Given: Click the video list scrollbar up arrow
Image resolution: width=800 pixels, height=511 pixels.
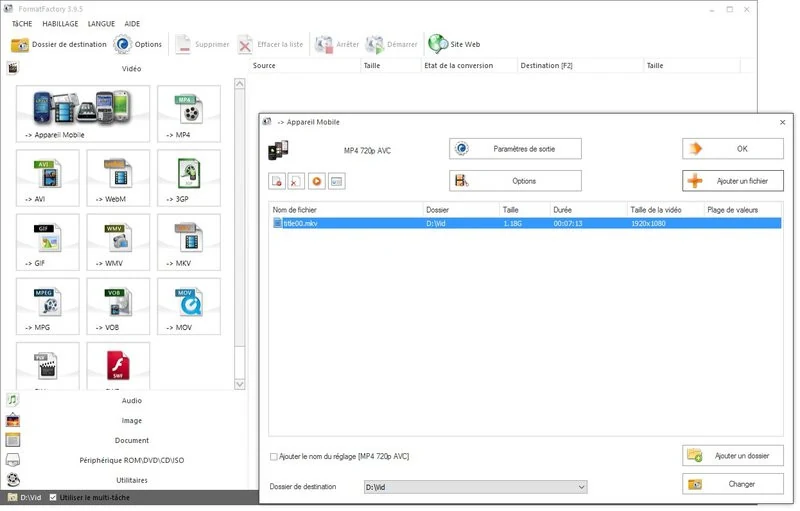Looking at the screenshot, I should pos(239,84).
